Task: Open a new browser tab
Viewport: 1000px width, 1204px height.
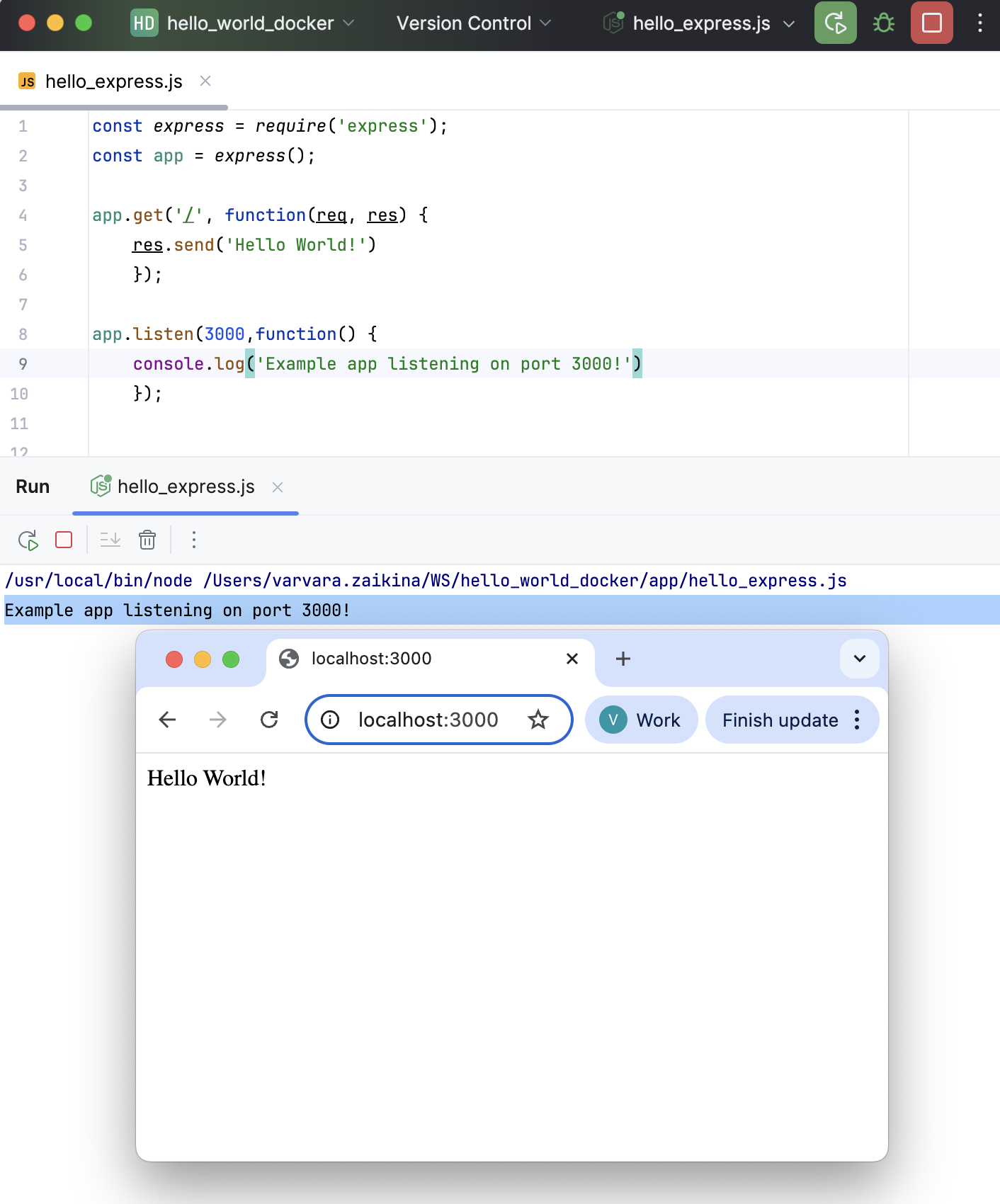Action: click(623, 659)
